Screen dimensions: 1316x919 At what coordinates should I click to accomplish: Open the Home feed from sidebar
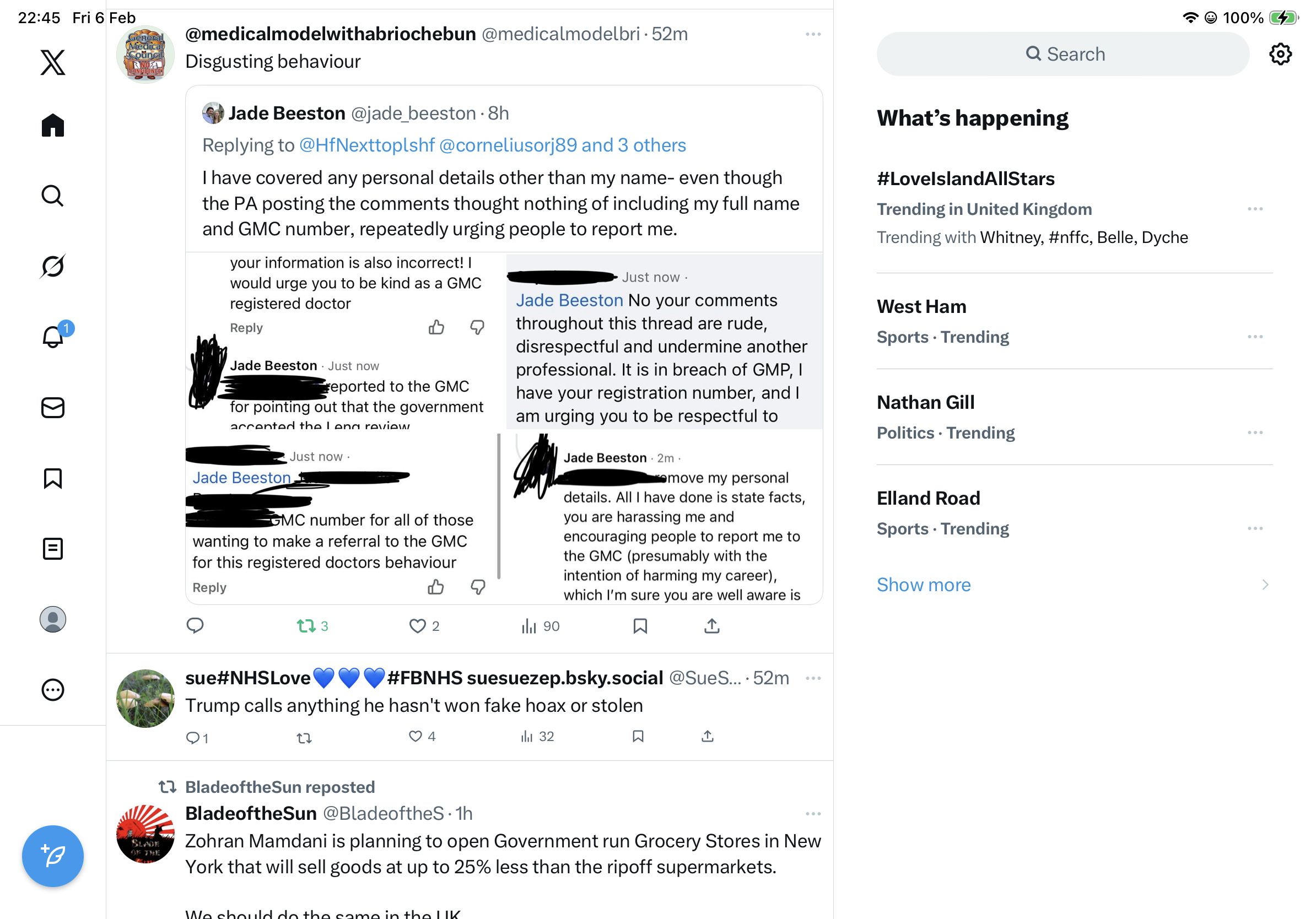[53, 125]
